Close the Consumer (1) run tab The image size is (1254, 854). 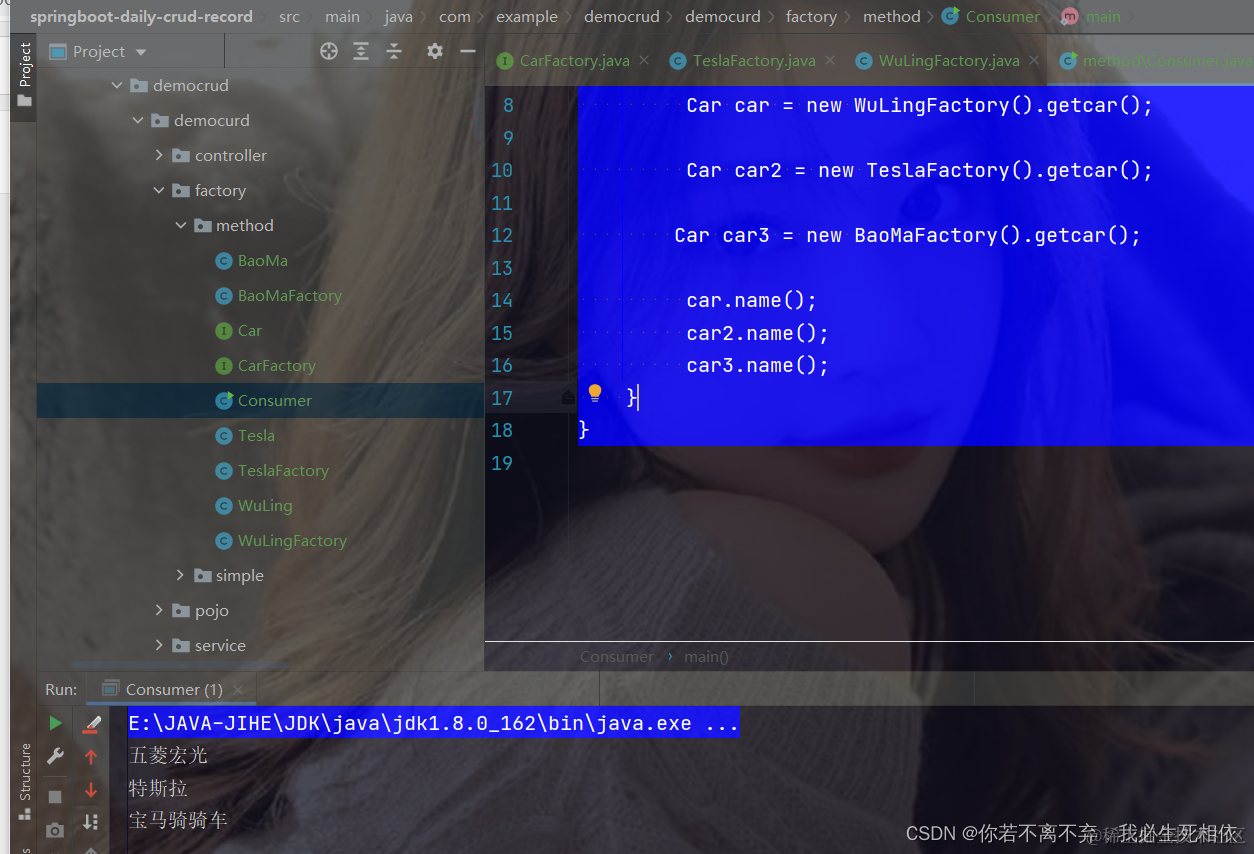pyautogui.click(x=238, y=690)
